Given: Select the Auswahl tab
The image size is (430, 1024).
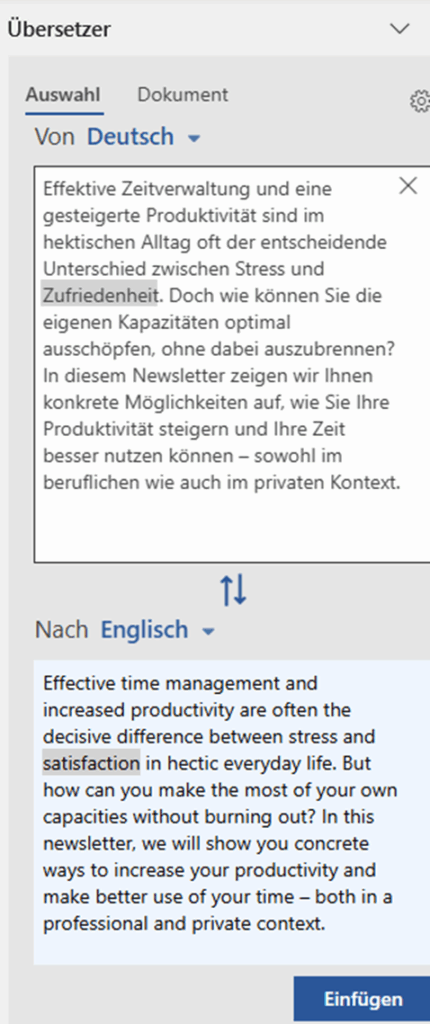Looking at the screenshot, I should point(63,95).
